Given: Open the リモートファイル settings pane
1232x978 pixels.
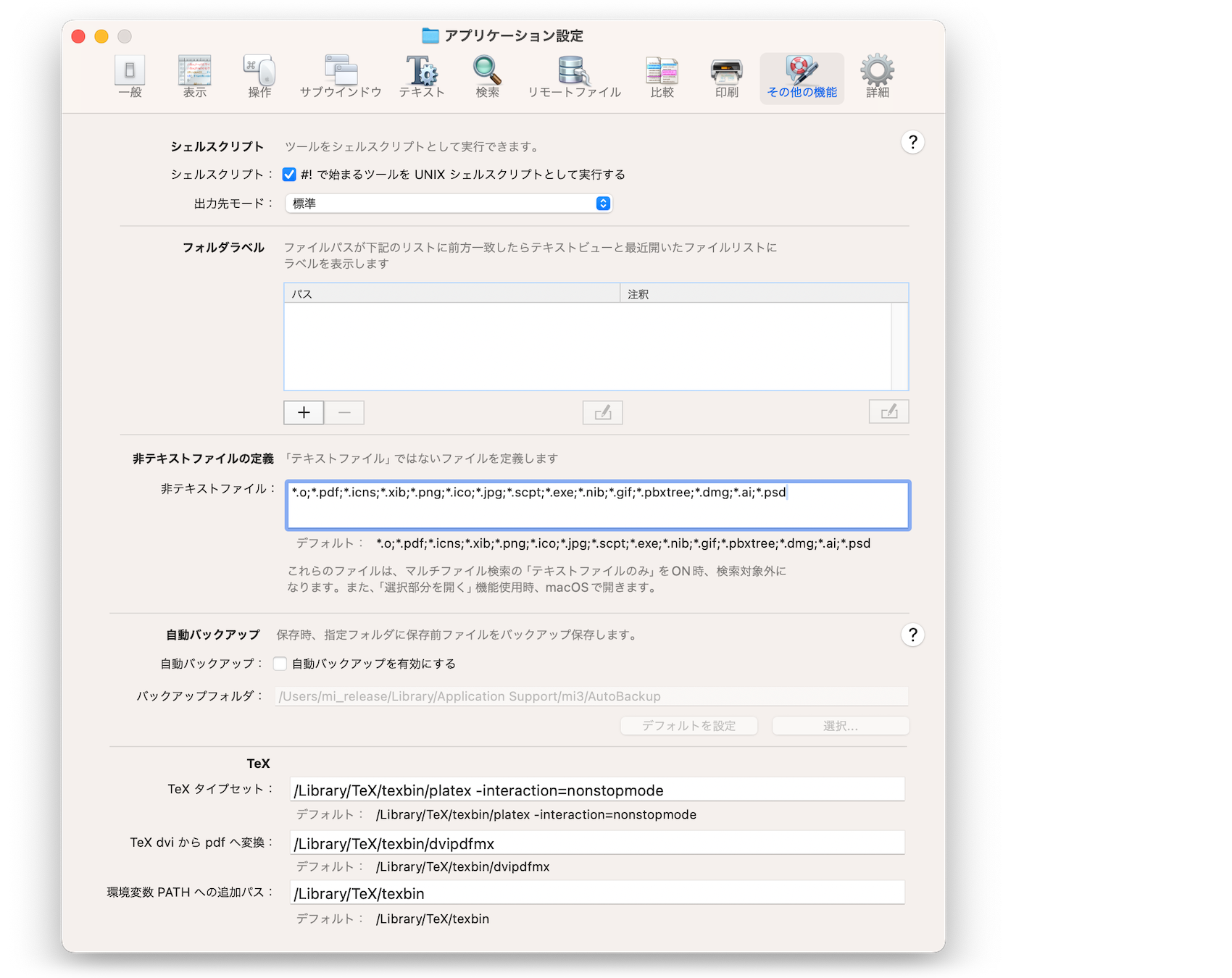Looking at the screenshot, I should (574, 77).
